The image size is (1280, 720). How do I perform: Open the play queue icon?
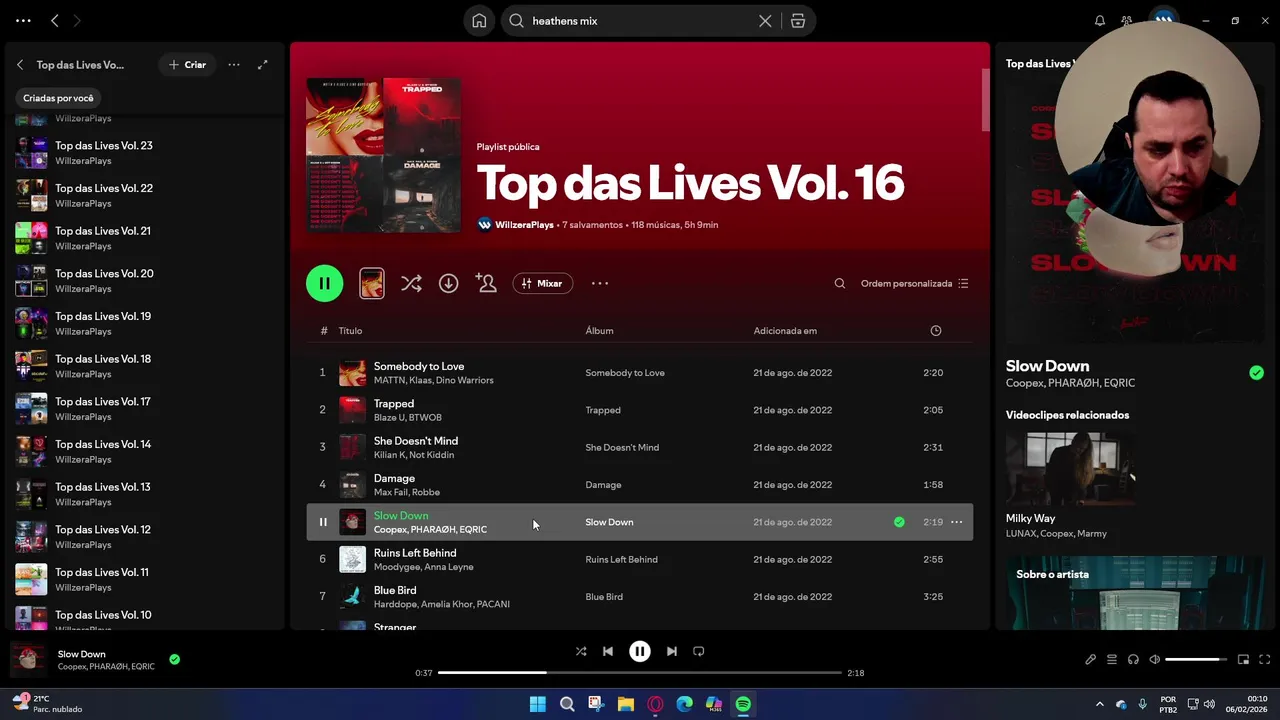pyautogui.click(x=1112, y=660)
